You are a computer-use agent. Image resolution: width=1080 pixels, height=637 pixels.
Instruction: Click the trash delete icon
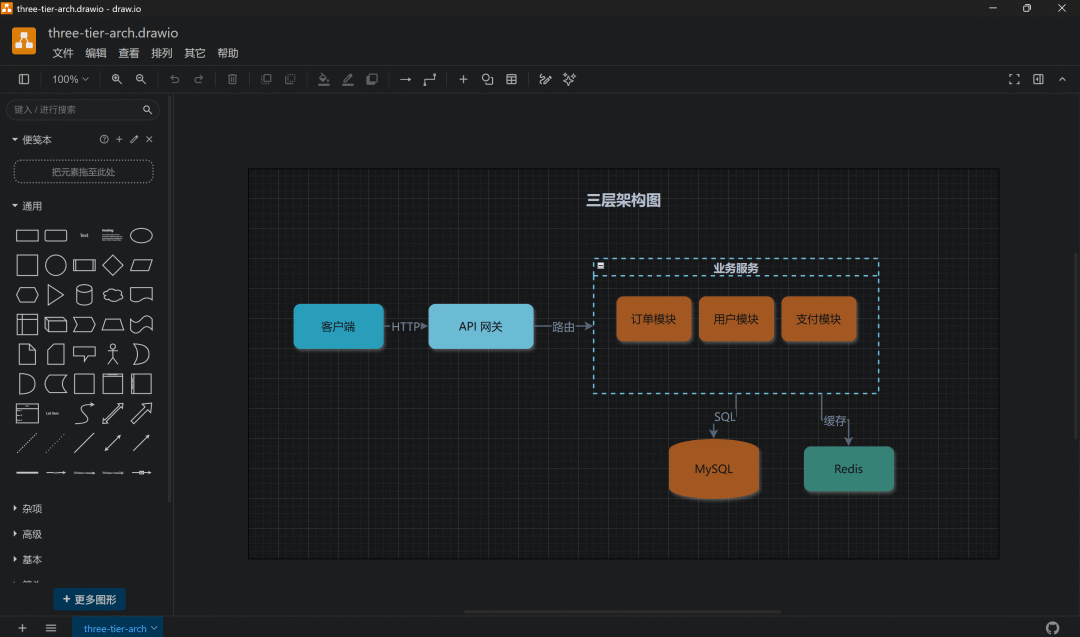pyautogui.click(x=232, y=79)
